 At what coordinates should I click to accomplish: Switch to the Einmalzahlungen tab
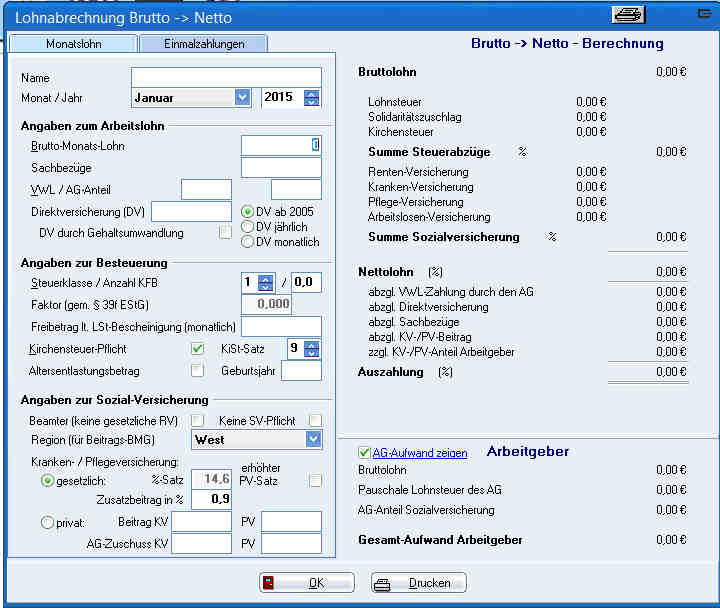[x=204, y=44]
